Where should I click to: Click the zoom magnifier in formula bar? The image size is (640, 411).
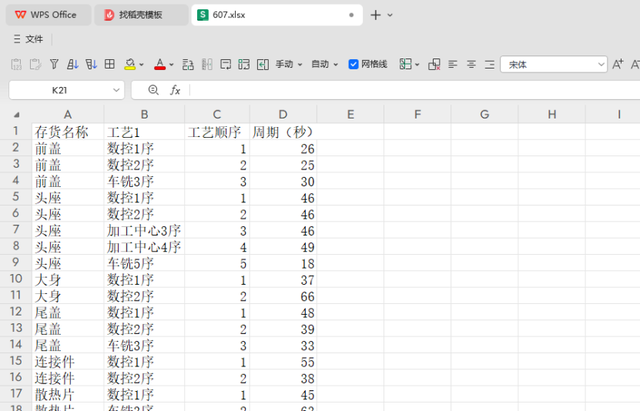click(x=153, y=90)
